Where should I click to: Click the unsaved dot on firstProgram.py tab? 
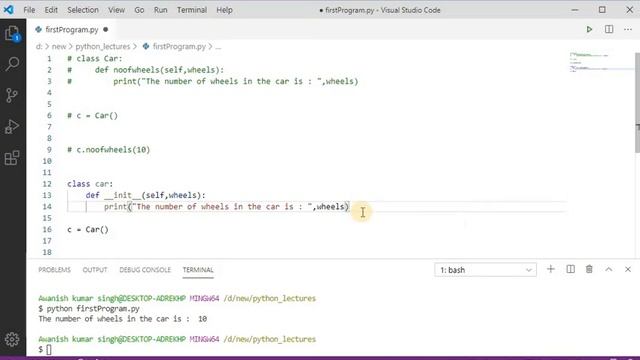pyautogui.click(x=106, y=29)
